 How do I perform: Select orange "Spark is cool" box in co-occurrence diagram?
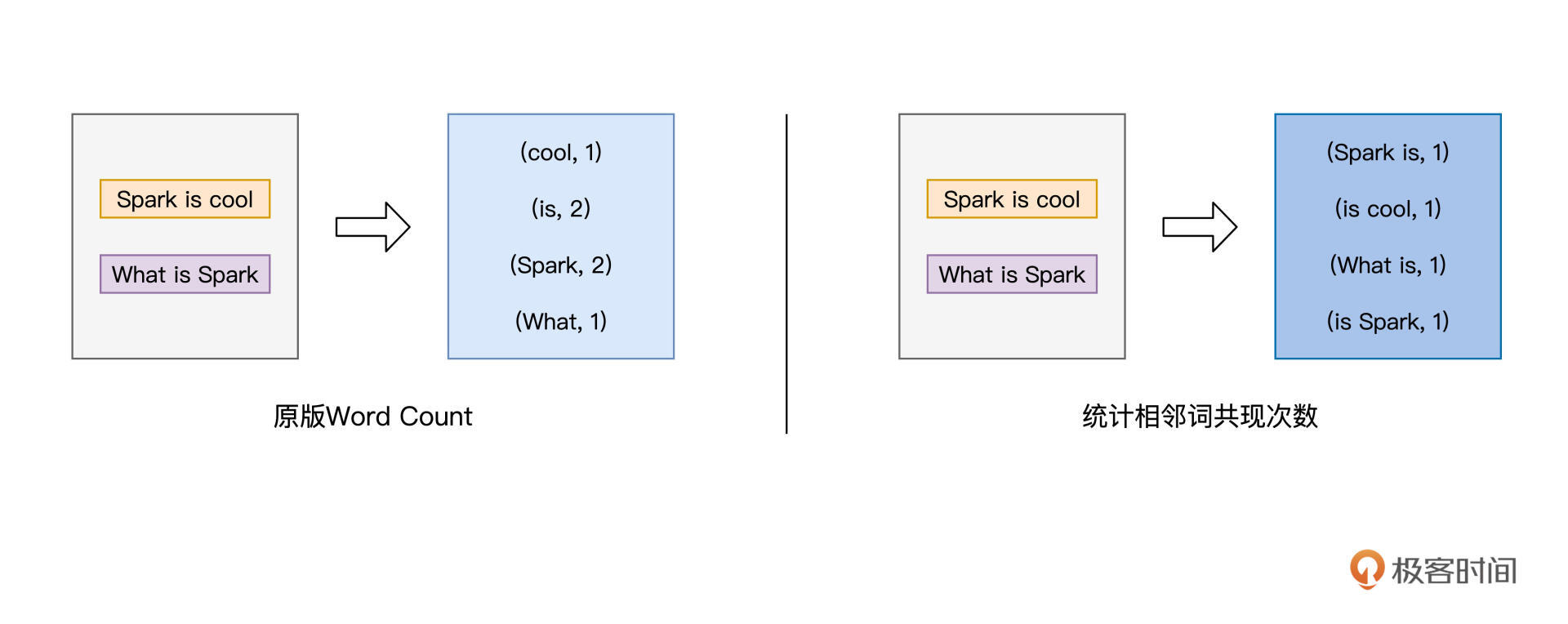coord(1011,199)
